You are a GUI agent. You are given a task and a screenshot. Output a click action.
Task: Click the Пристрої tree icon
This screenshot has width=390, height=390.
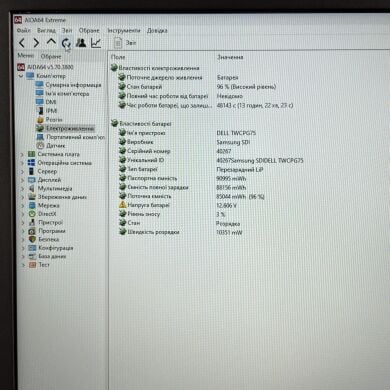(32, 222)
